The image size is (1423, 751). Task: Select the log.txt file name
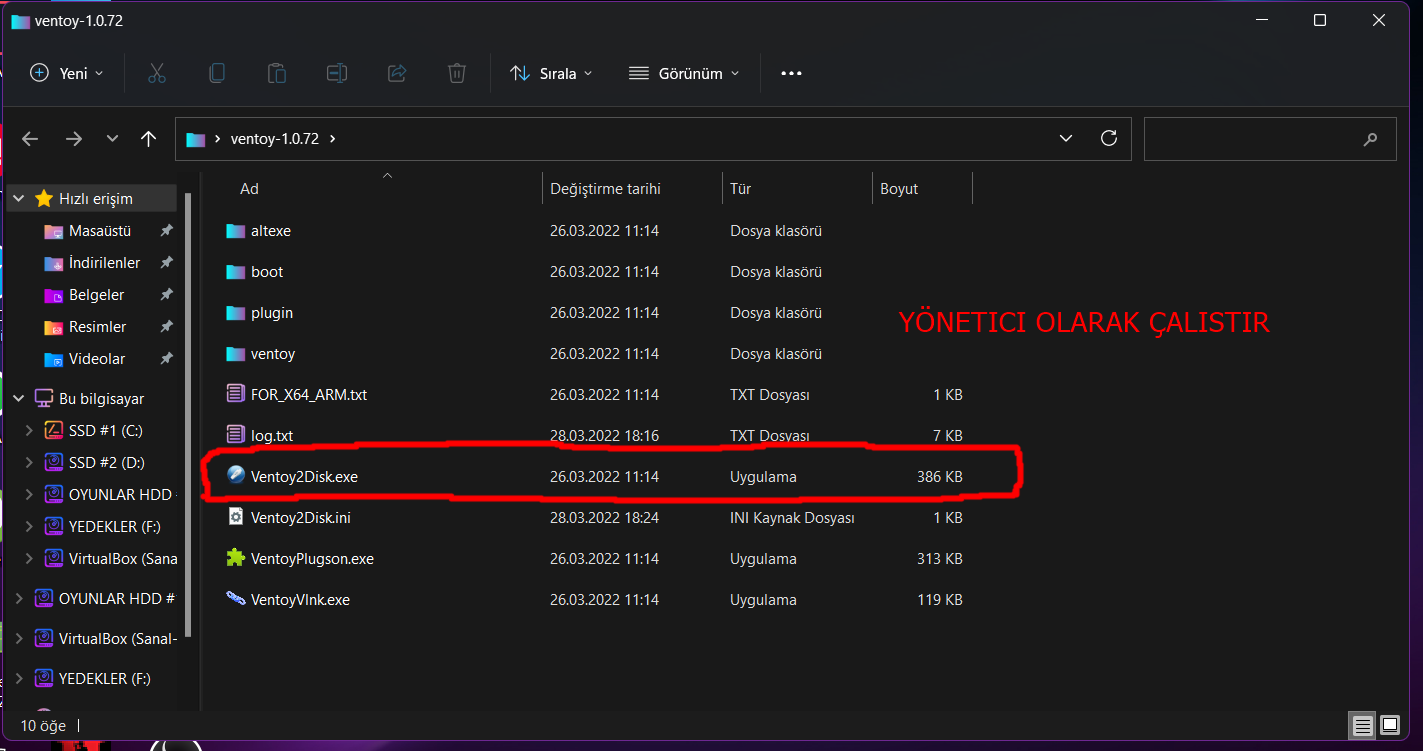[x=272, y=436]
